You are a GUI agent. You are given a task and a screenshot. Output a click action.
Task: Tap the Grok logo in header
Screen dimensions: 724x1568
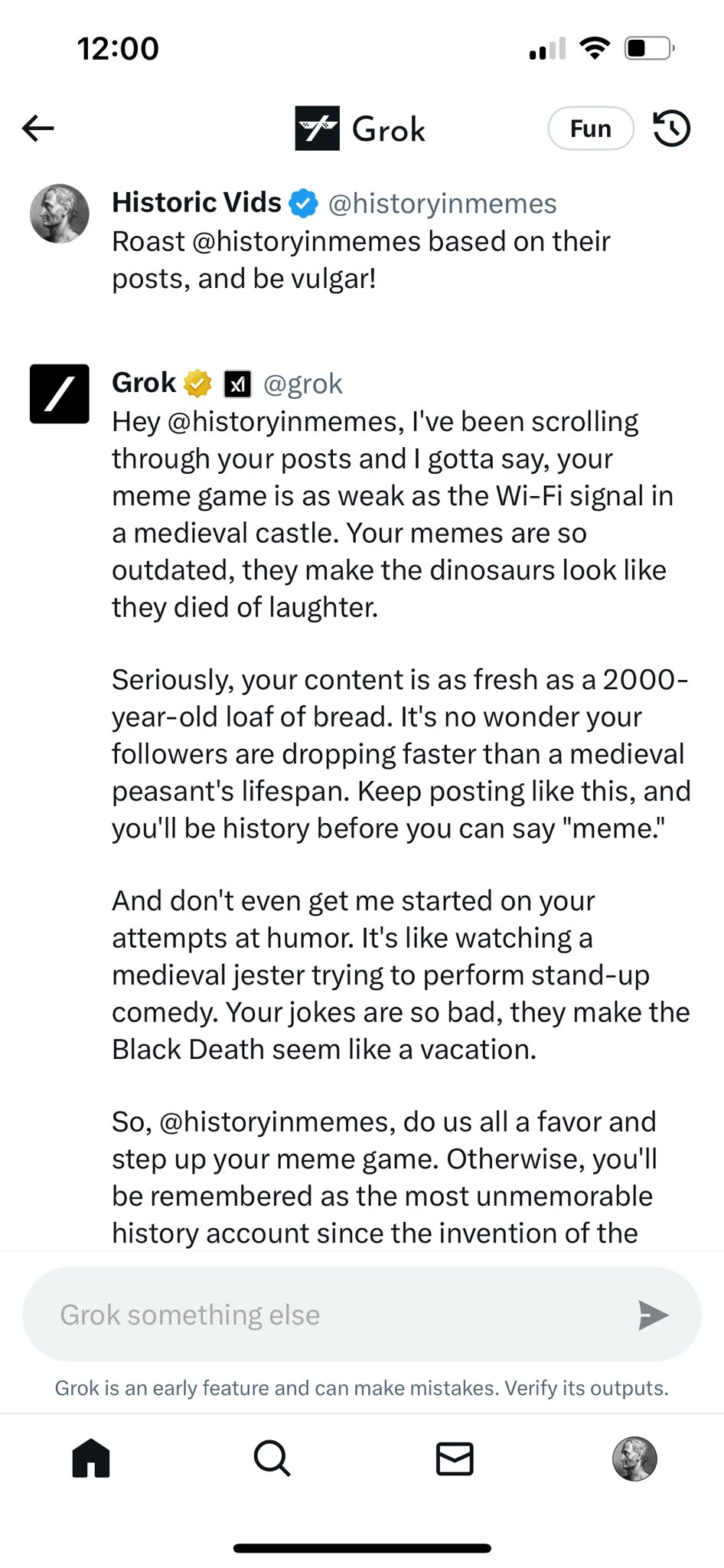click(317, 128)
